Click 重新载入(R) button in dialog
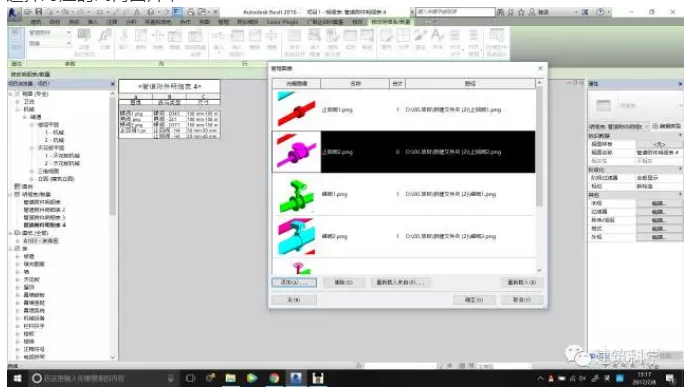This screenshot has width=694, height=392. pyautogui.click(x=521, y=282)
